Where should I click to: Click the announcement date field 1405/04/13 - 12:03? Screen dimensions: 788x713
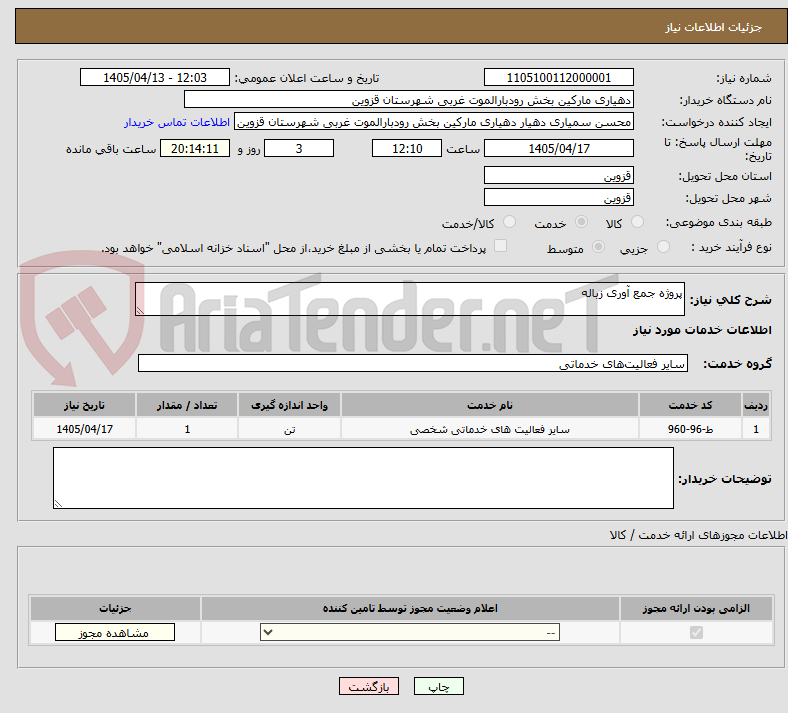[x=155, y=77]
